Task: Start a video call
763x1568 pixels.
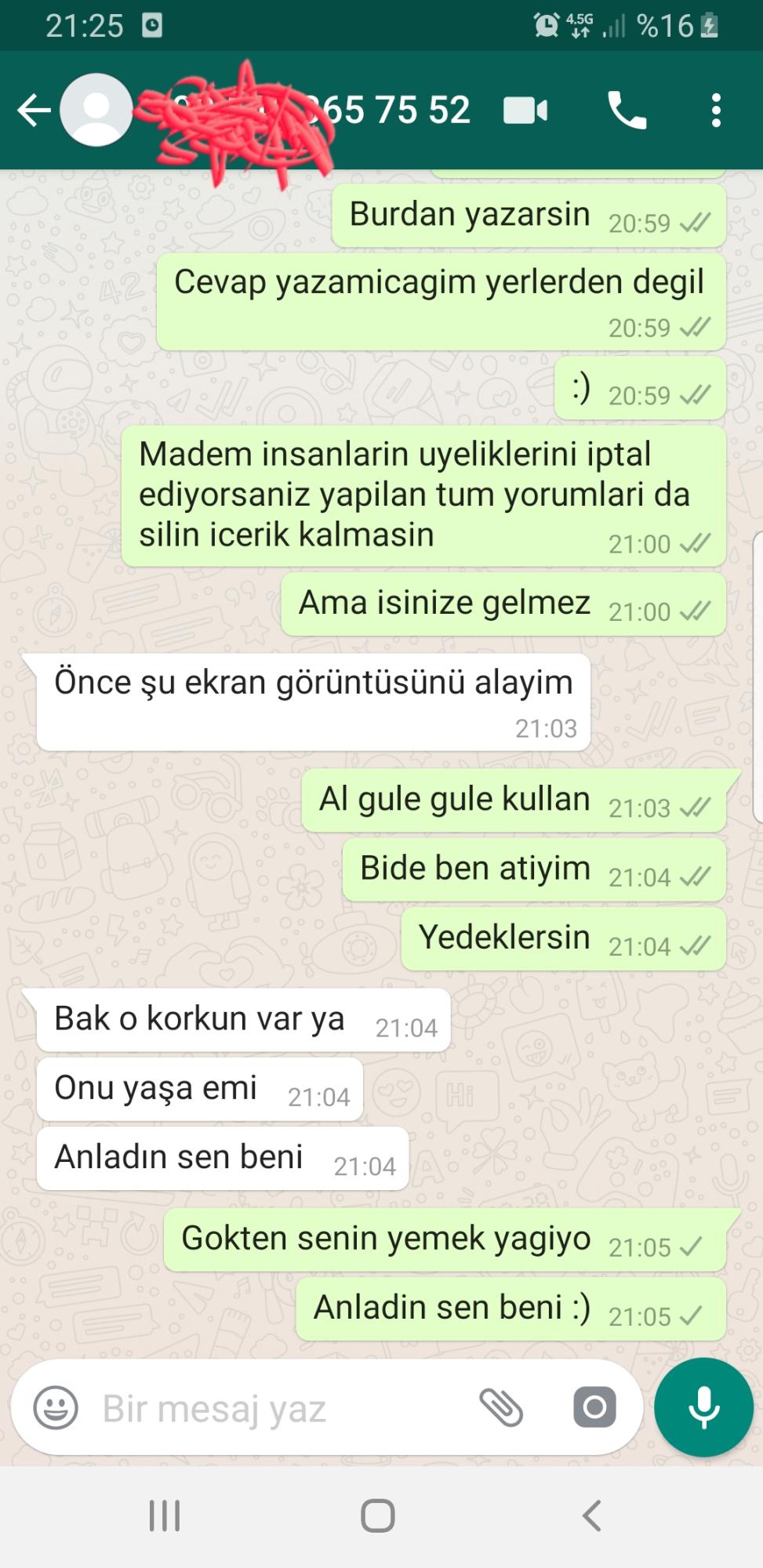Action: (x=525, y=111)
